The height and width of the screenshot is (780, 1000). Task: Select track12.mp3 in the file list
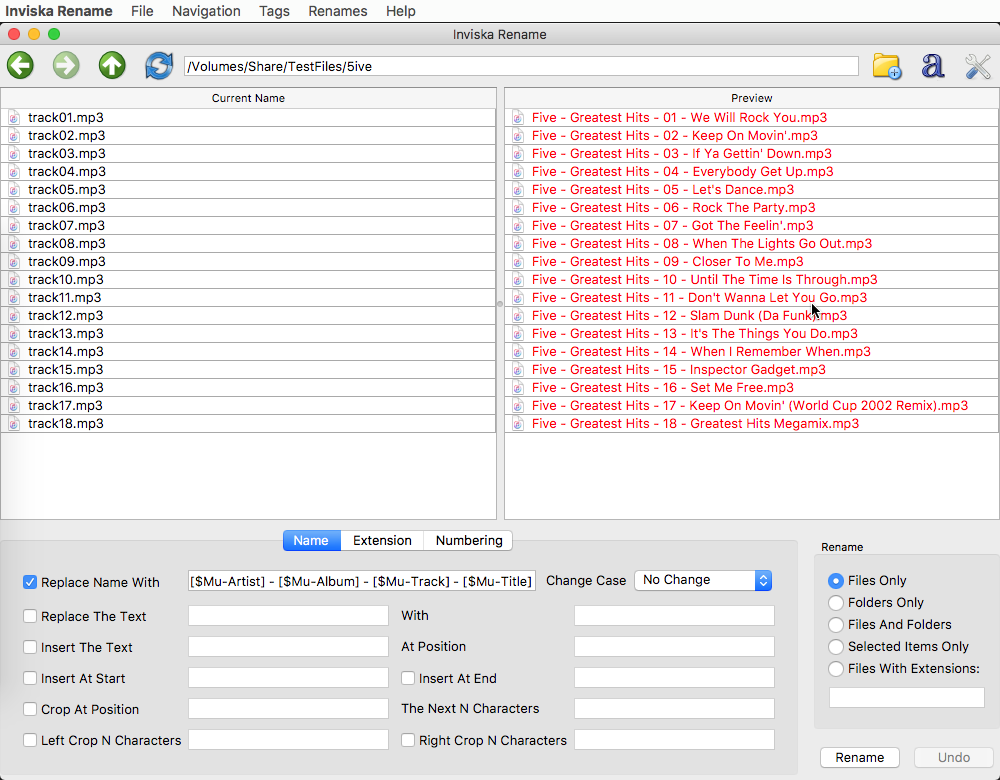pos(248,316)
